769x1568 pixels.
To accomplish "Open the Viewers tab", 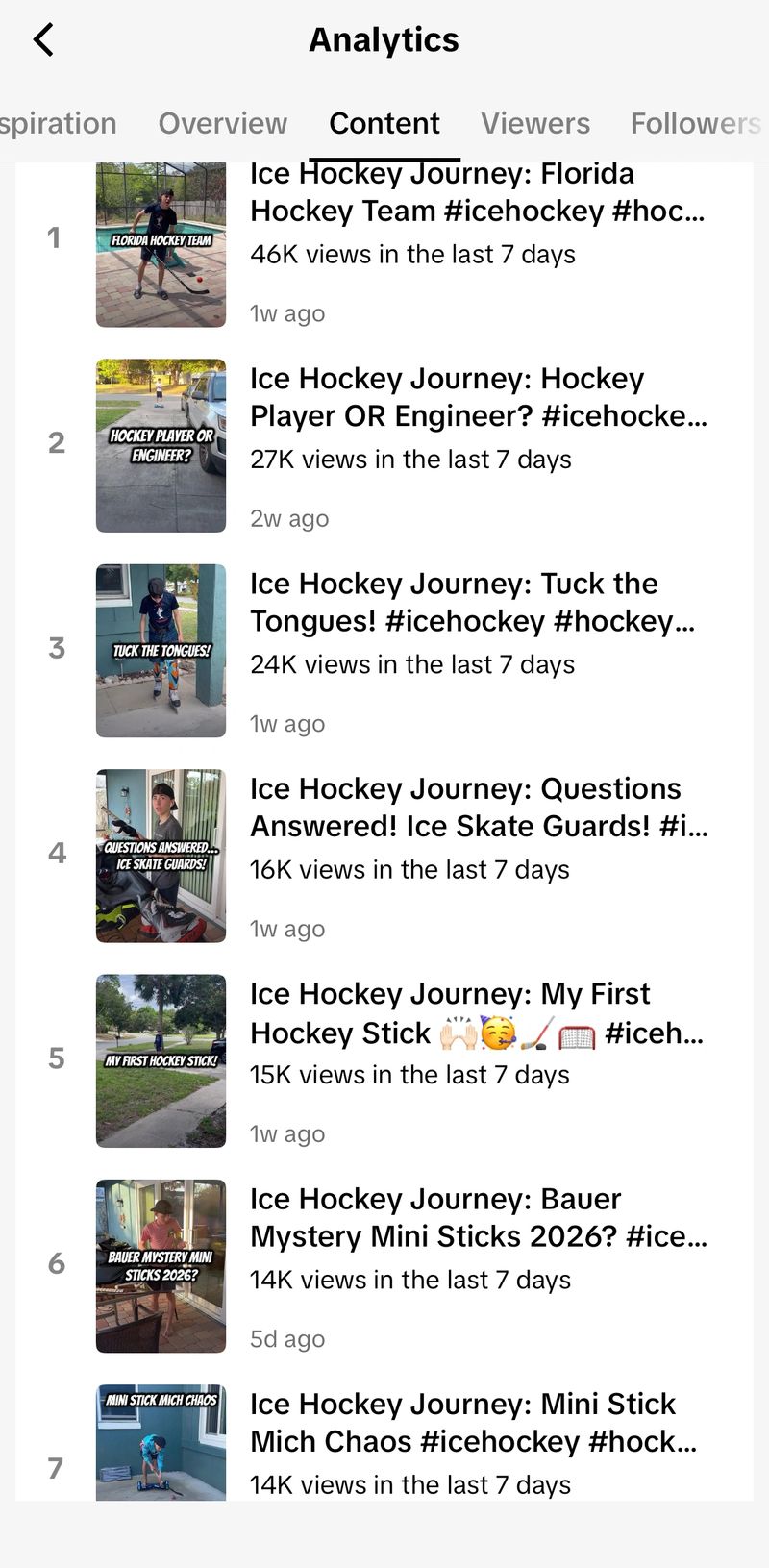I will click(x=535, y=123).
